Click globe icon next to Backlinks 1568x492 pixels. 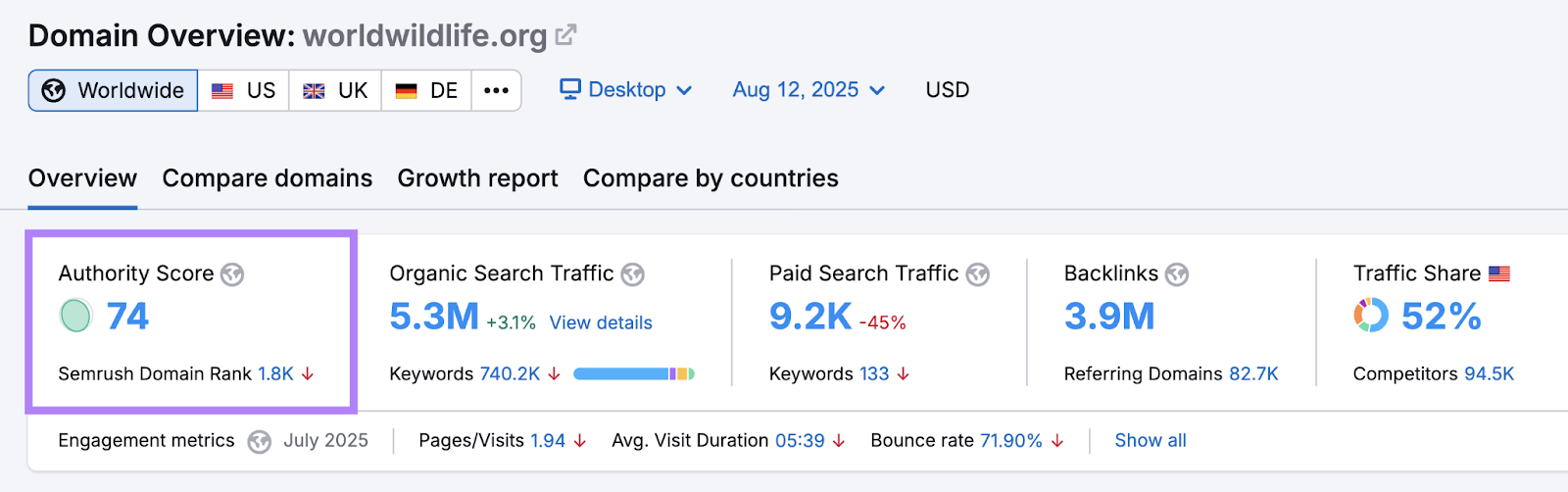1177,274
